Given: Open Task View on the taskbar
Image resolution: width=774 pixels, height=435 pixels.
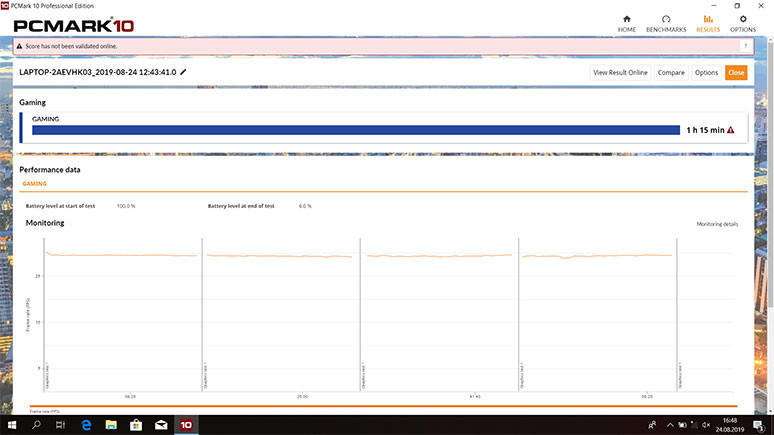Looking at the screenshot, I should (60, 425).
